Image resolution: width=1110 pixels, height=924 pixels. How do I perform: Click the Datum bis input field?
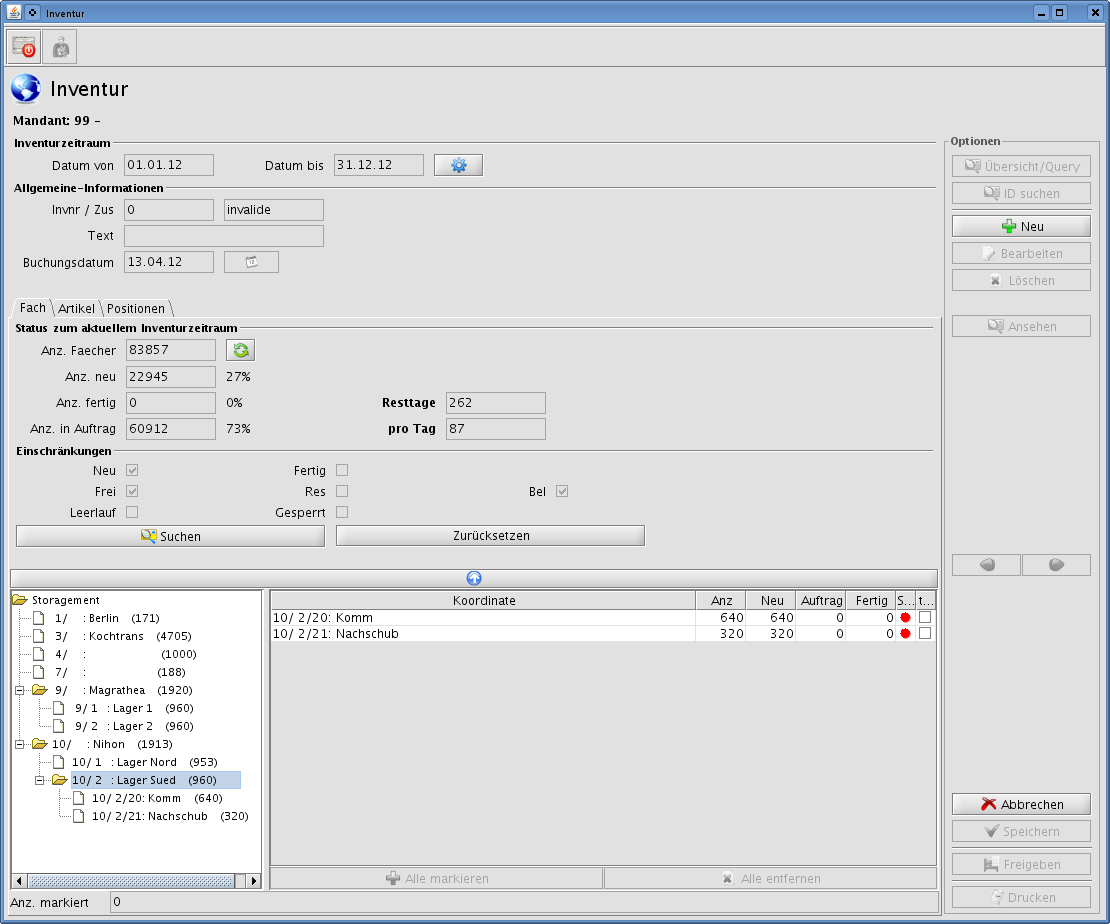[379, 165]
